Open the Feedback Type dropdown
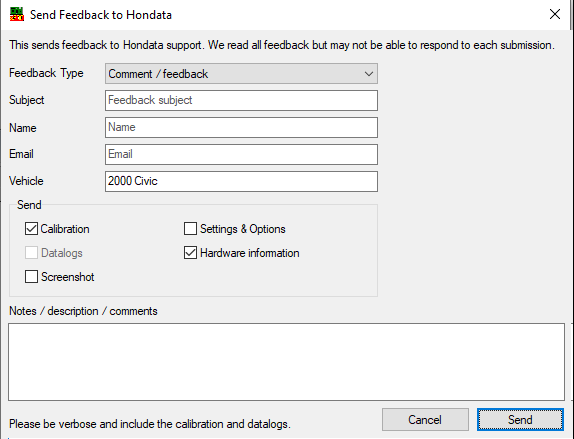Viewport: 574px width, 439px height. 241,74
